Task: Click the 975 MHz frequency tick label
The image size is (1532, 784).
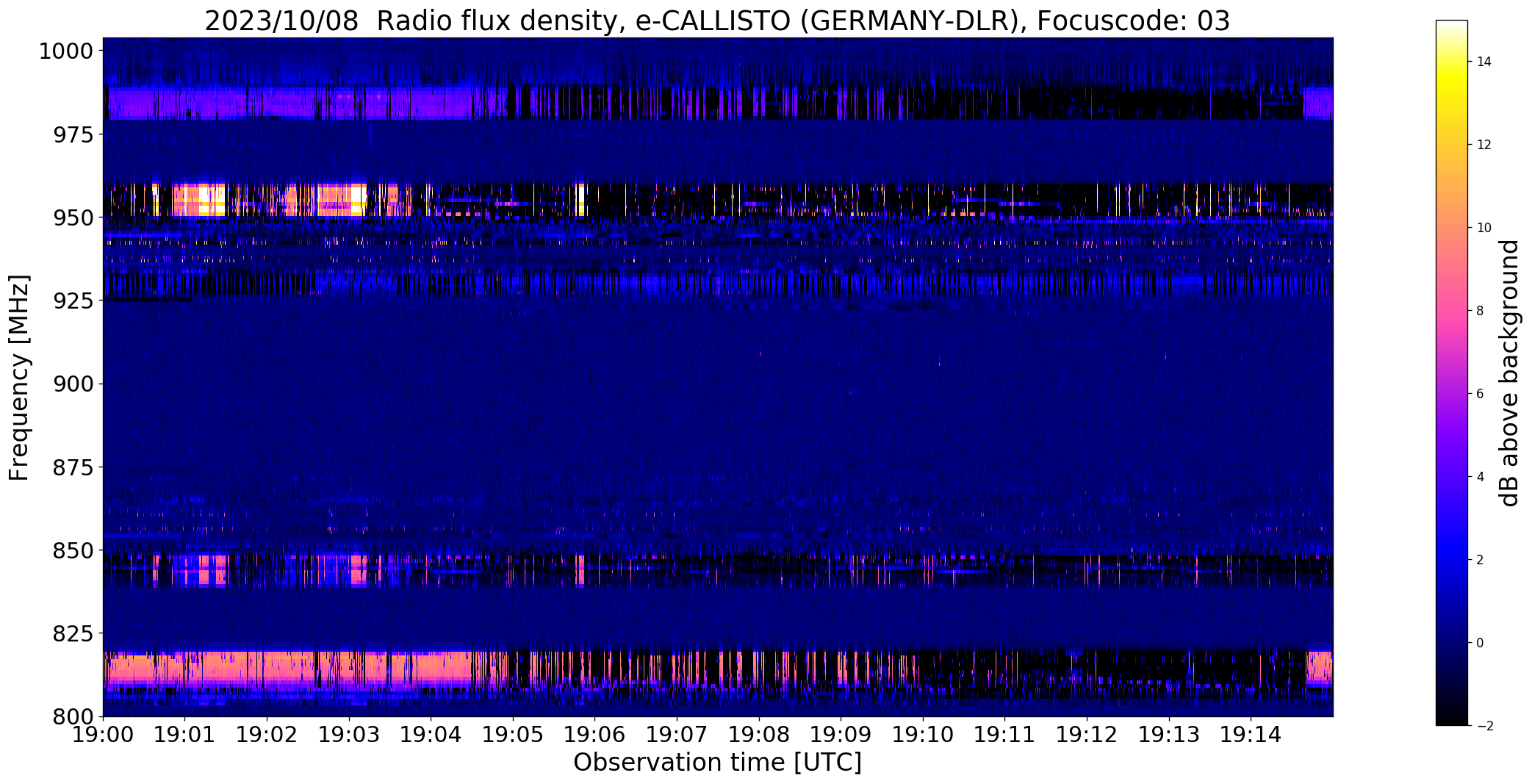Action: [73, 134]
